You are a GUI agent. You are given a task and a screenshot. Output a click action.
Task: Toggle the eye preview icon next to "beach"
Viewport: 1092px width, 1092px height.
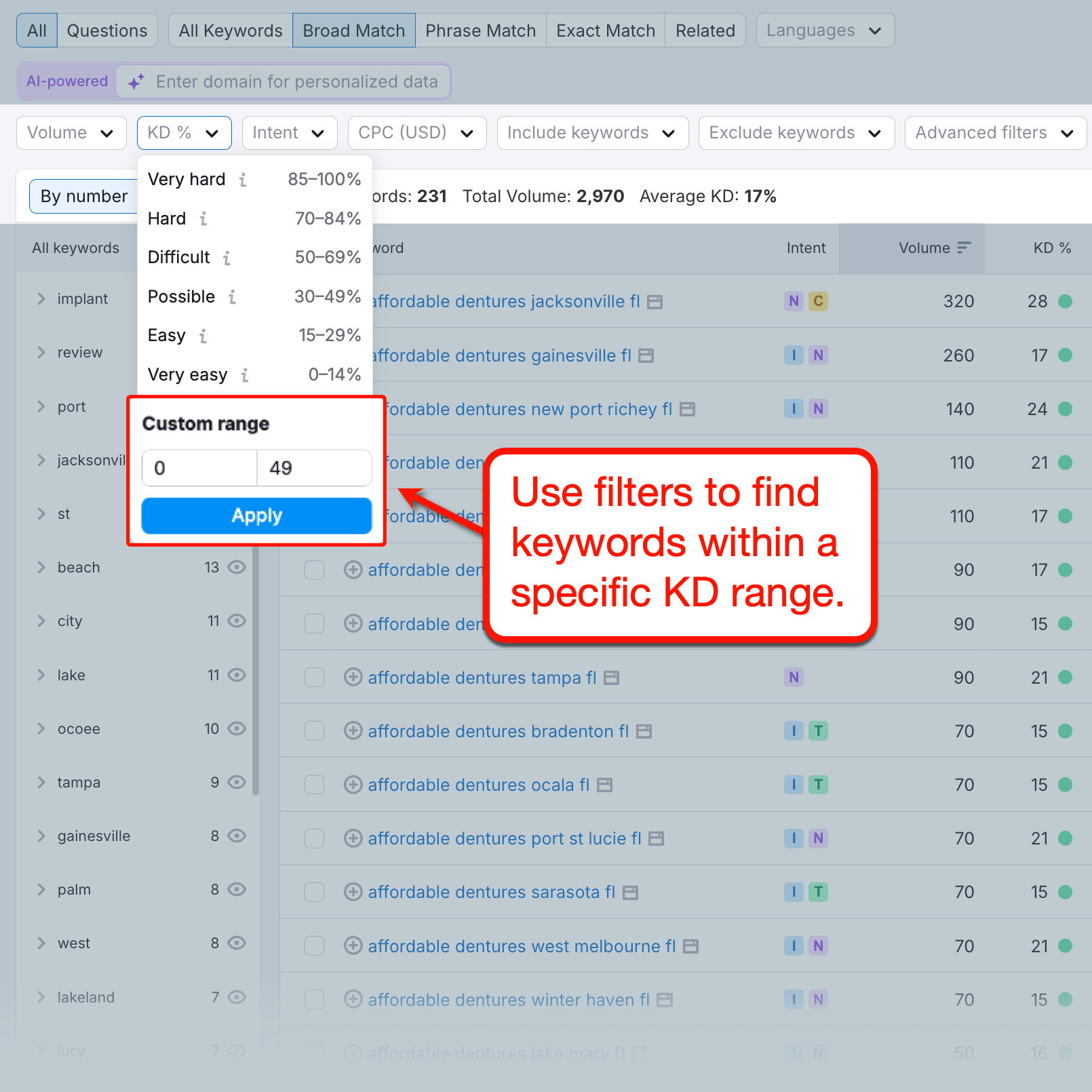(x=236, y=567)
